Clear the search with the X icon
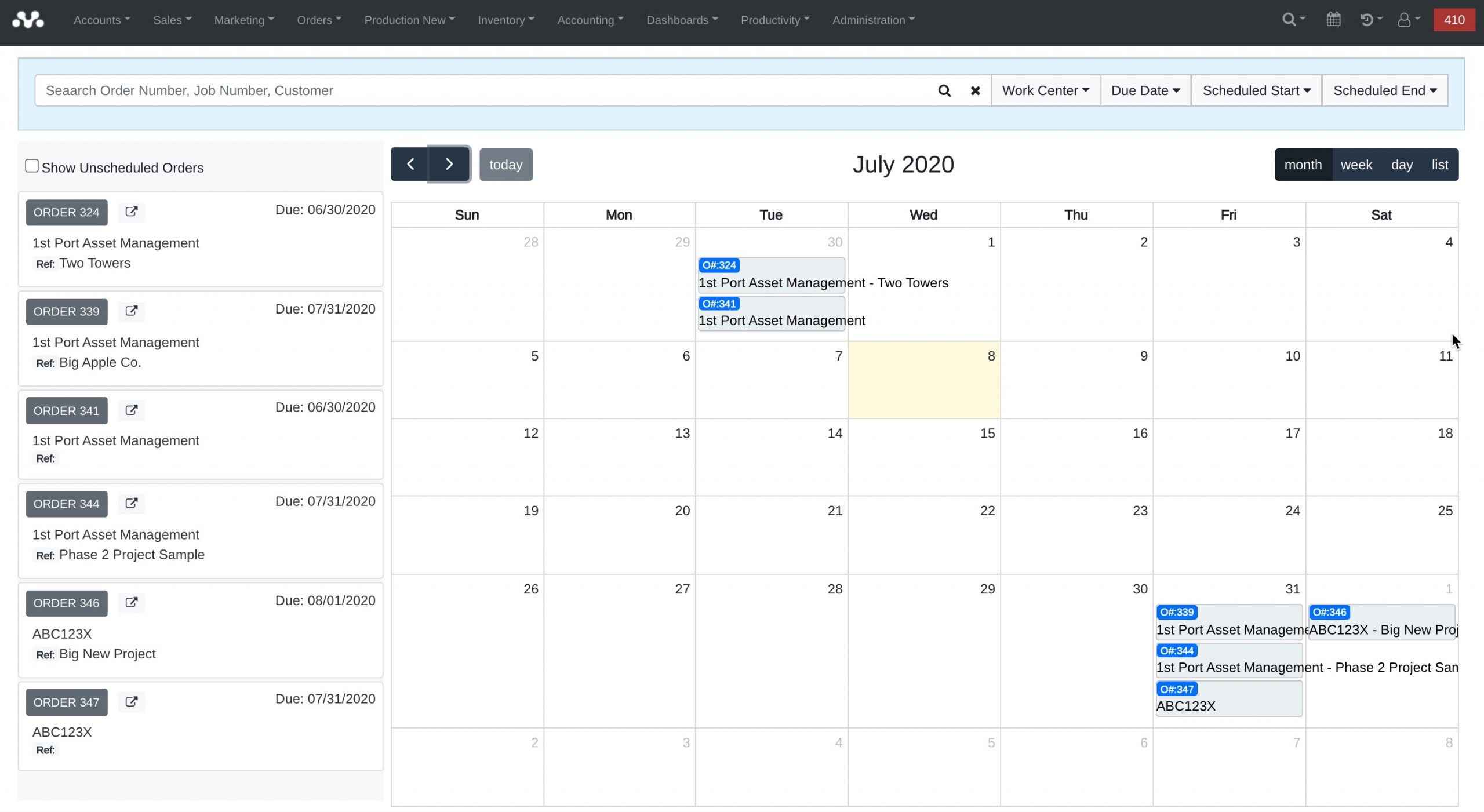 click(x=975, y=90)
